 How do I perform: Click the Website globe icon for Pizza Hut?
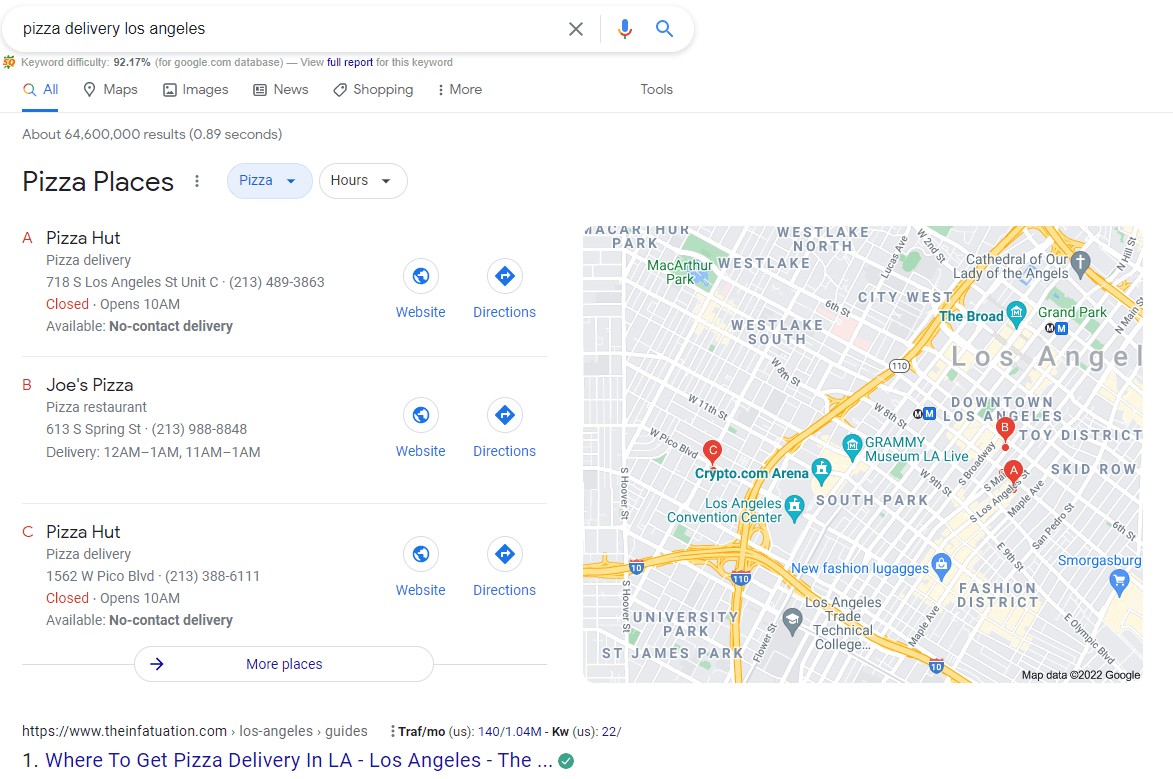pyautogui.click(x=420, y=275)
